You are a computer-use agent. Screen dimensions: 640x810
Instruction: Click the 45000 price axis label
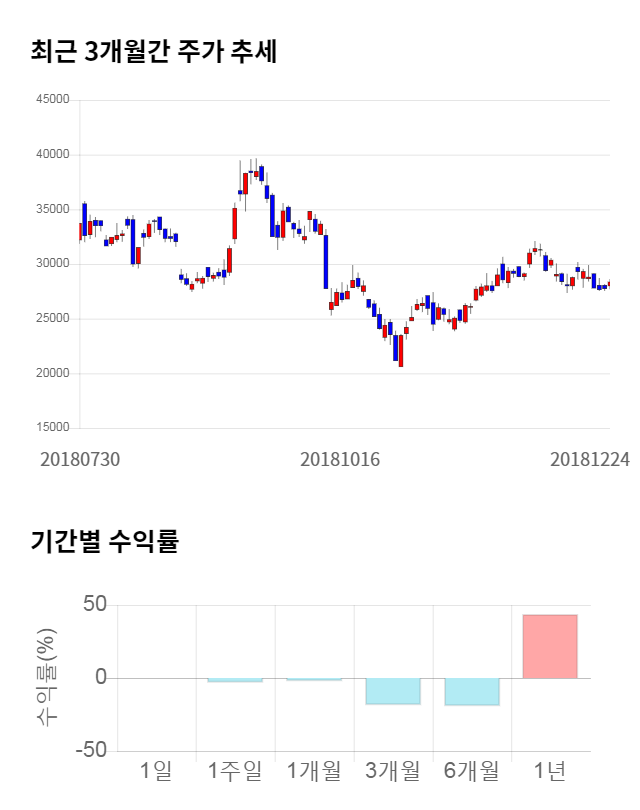52,100
